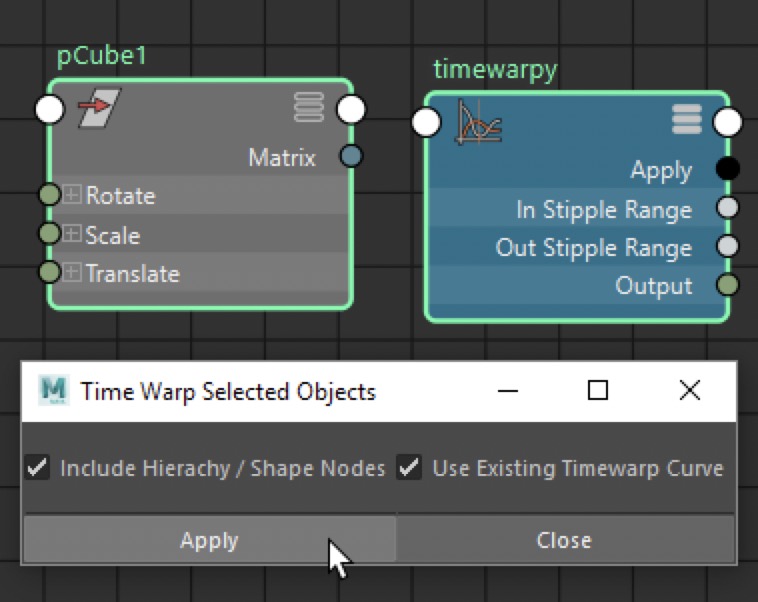The image size is (758, 602).
Task: Toggle pCube1 node view mode bars icon
Action: [x=309, y=107]
